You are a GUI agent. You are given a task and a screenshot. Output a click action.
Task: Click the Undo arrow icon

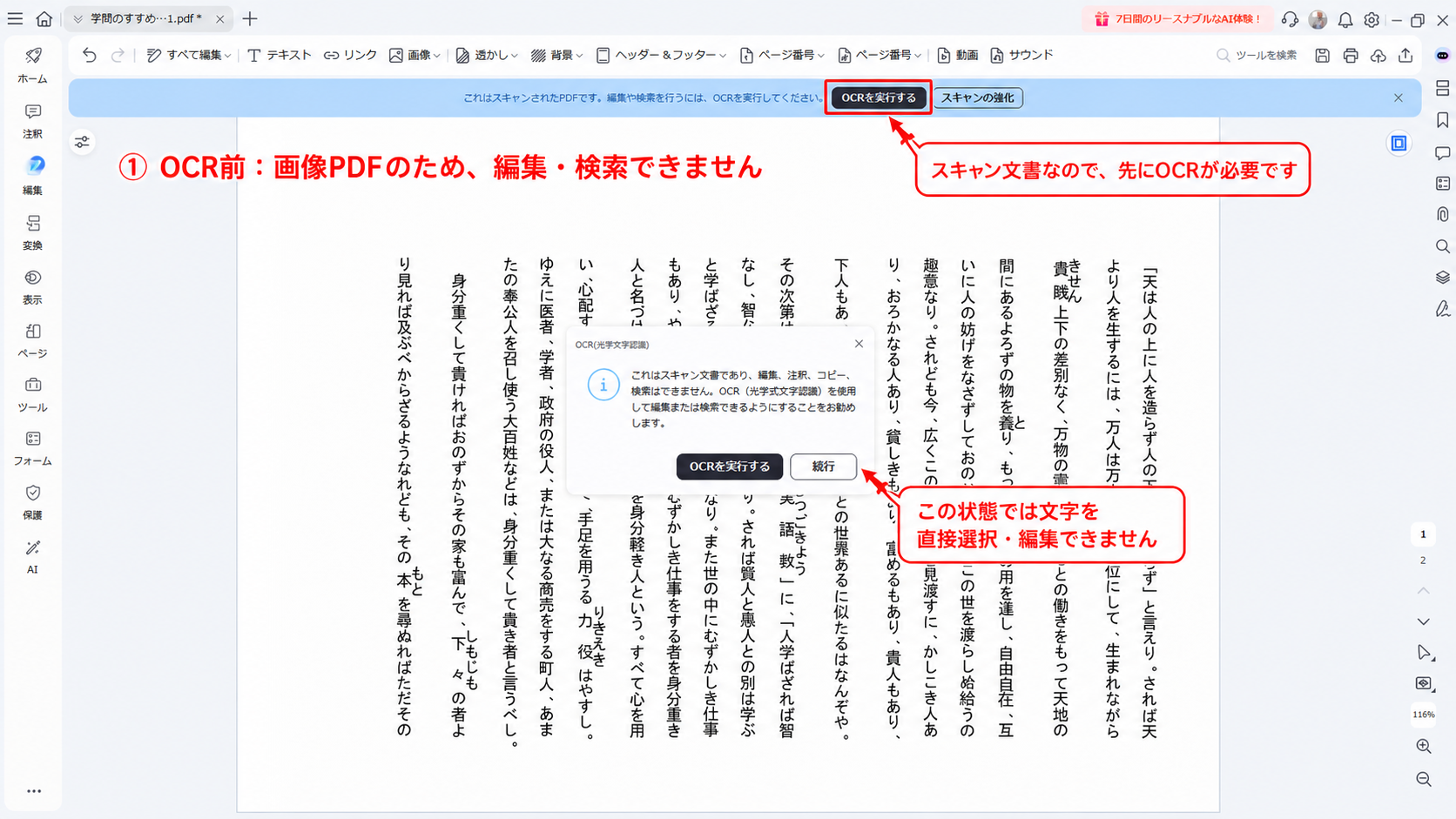[x=89, y=55]
